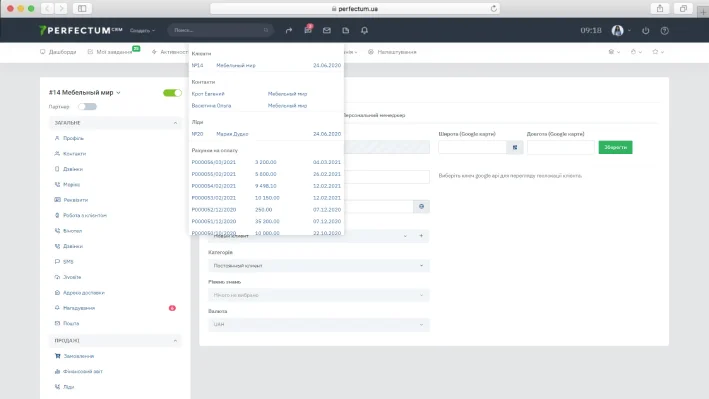Click Safari back navigation button
The height and width of the screenshot is (399, 709).
[47, 9]
